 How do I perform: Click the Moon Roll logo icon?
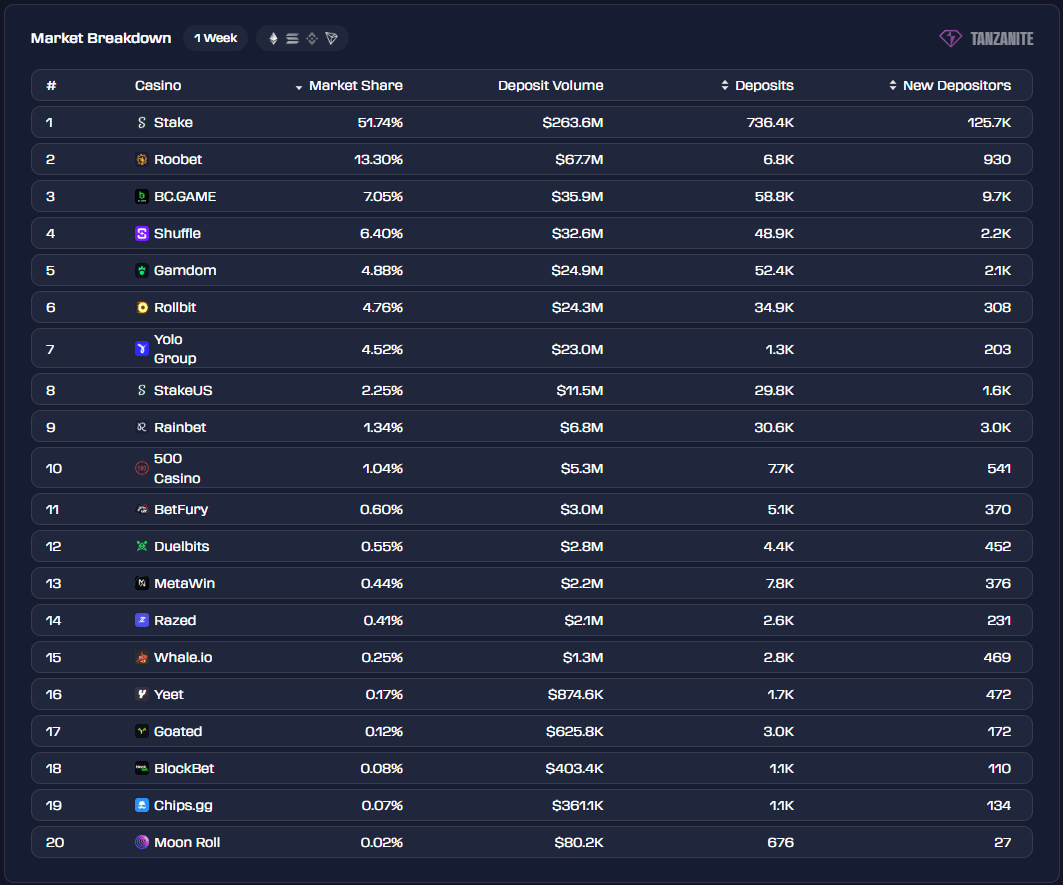[142, 842]
